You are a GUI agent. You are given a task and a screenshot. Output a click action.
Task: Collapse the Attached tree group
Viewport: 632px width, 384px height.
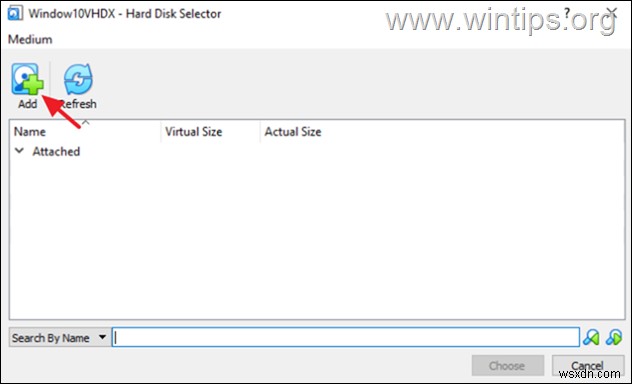click(19, 151)
